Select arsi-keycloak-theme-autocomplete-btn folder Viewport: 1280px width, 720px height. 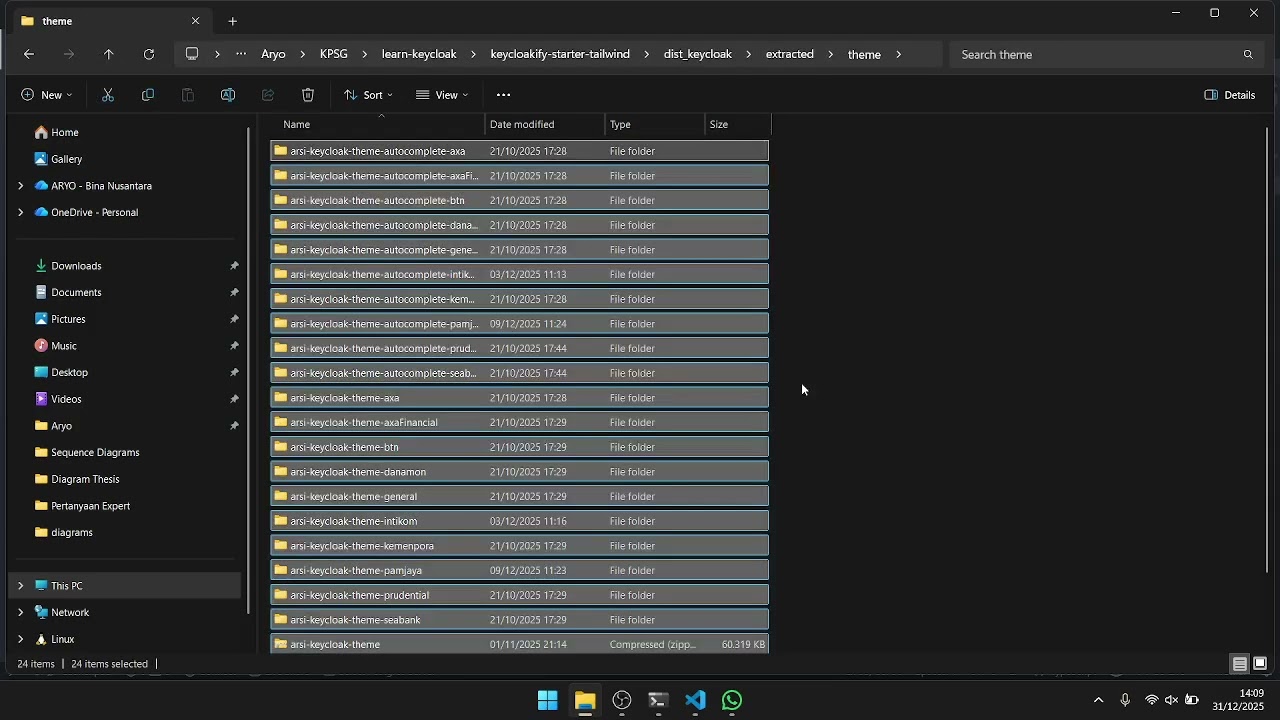tap(520, 200)
